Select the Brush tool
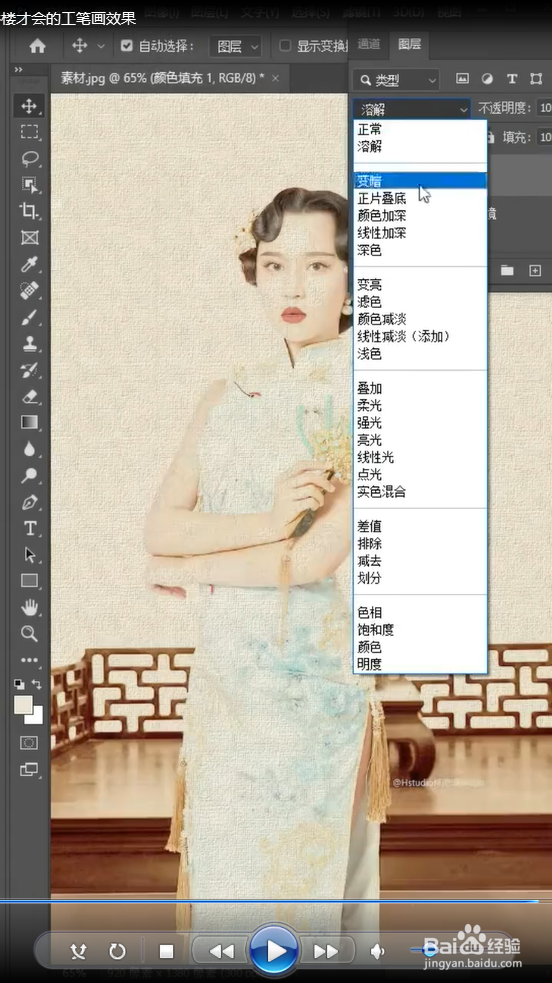Viewport: 552px width, 983px height. [x=29, y=317]
